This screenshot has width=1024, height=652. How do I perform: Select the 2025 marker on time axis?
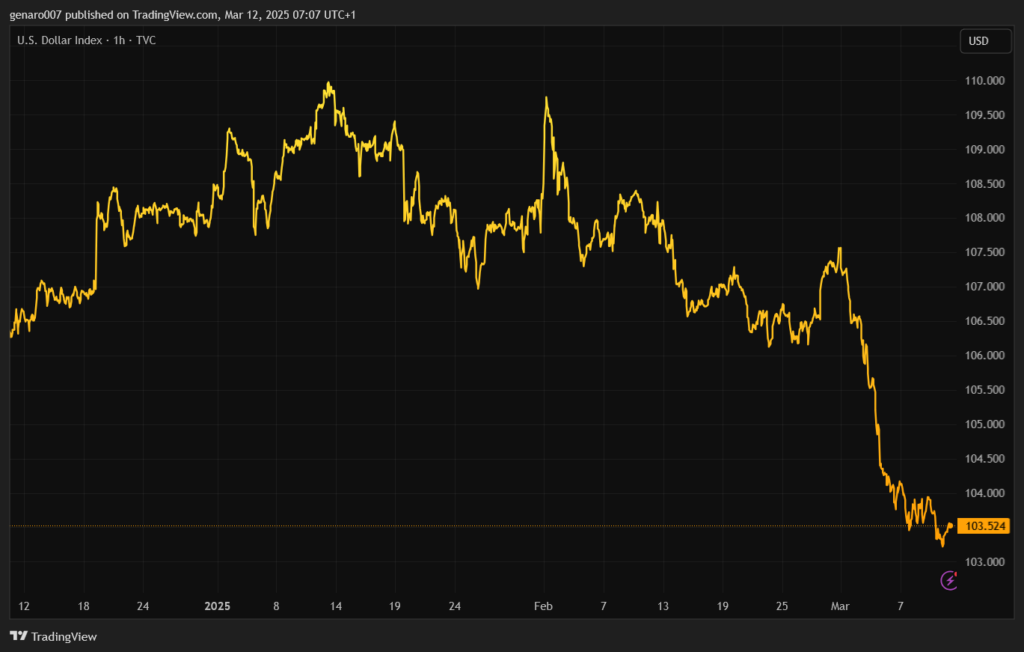click(x=217, y=606)
